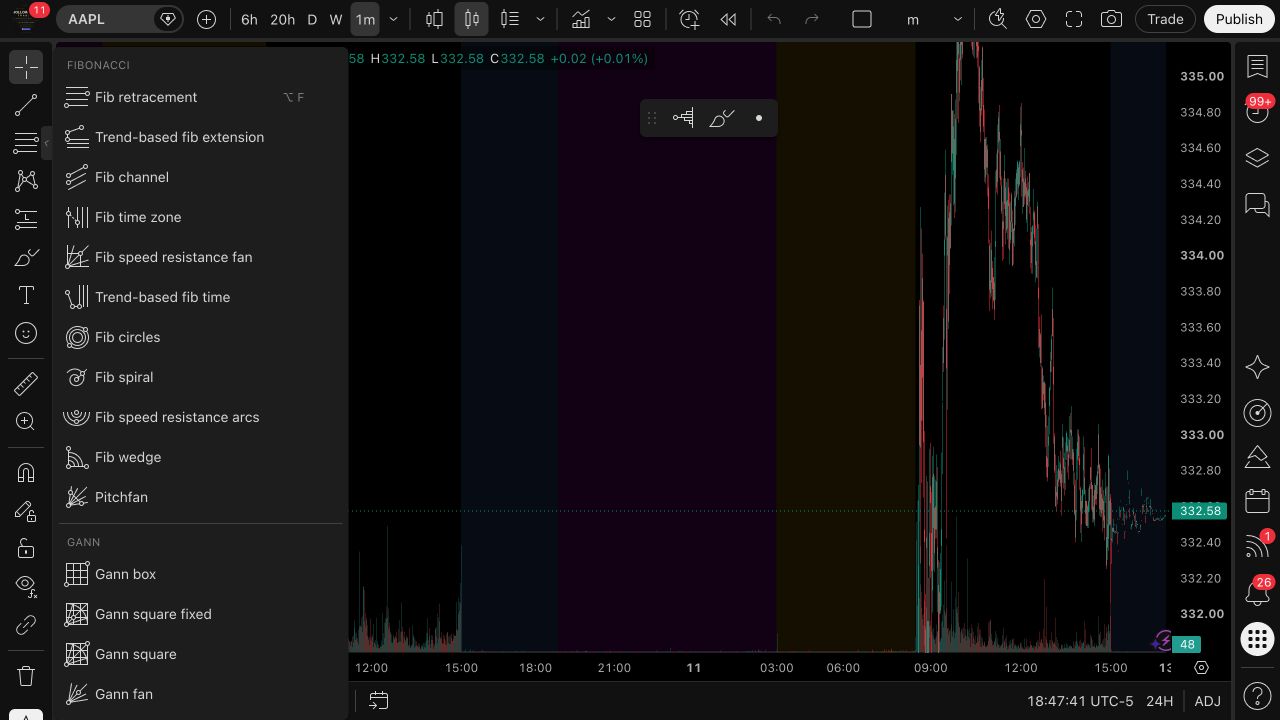Remove drawings with trash icon
Image resolution: width=1280 pixels, height=720 pixels.
pos(26,676)
